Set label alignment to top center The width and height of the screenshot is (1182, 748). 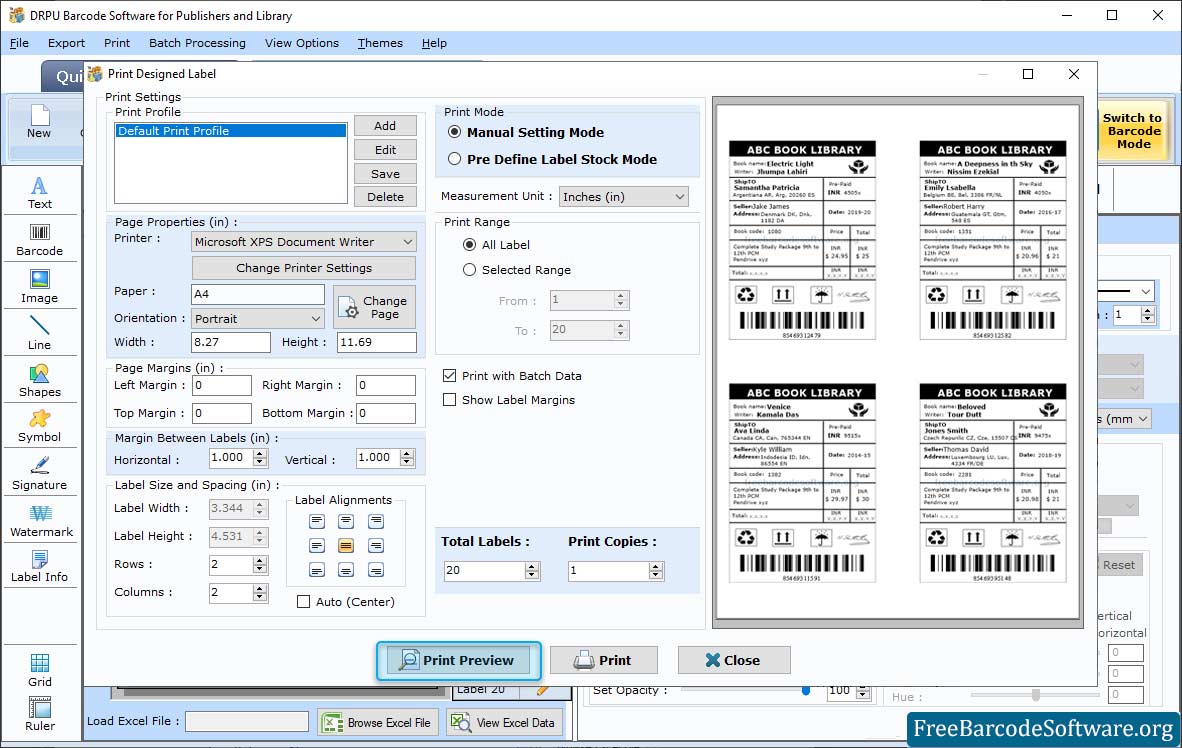(x=346, y=521)
